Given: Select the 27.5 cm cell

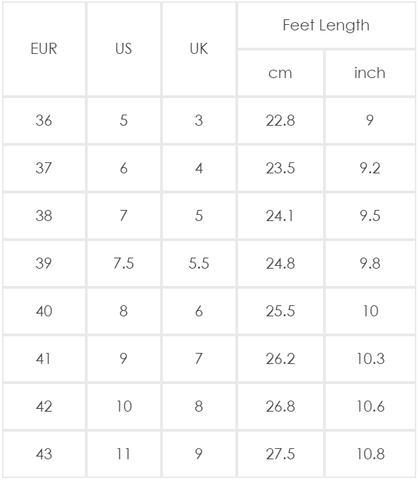Looking at the screenshot, I should (280, 454).
